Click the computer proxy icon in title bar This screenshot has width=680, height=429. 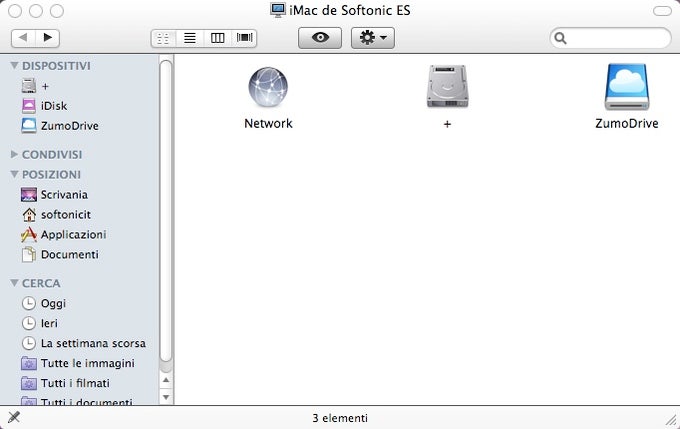tap(278, 10)
